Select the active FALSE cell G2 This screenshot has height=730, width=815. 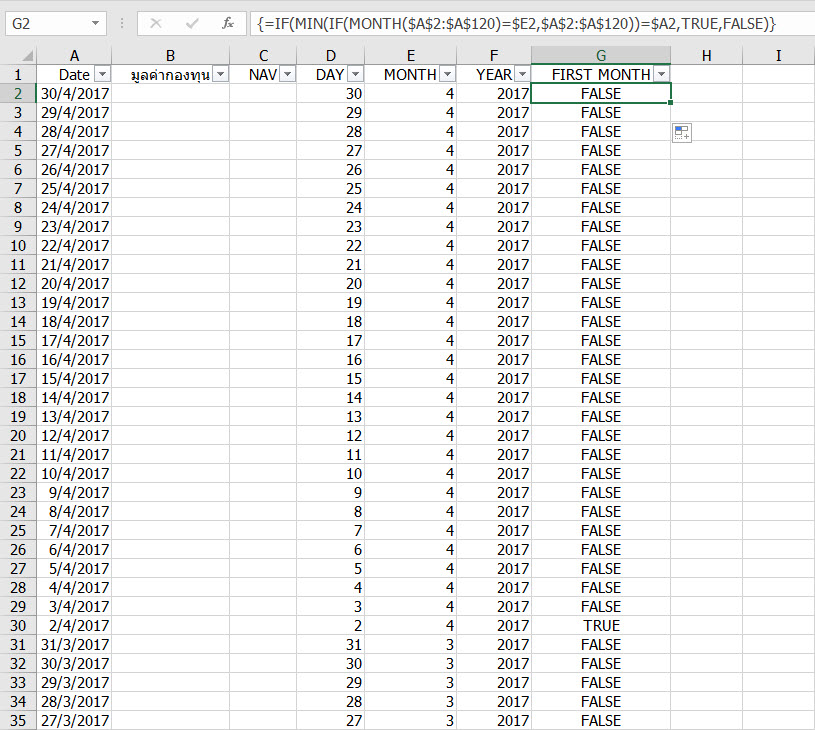pyautogui.click(x=601, y=94)
